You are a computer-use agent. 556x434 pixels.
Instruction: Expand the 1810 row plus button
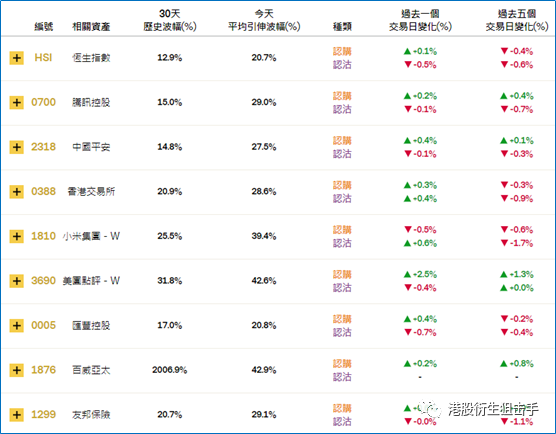(17, 237)
